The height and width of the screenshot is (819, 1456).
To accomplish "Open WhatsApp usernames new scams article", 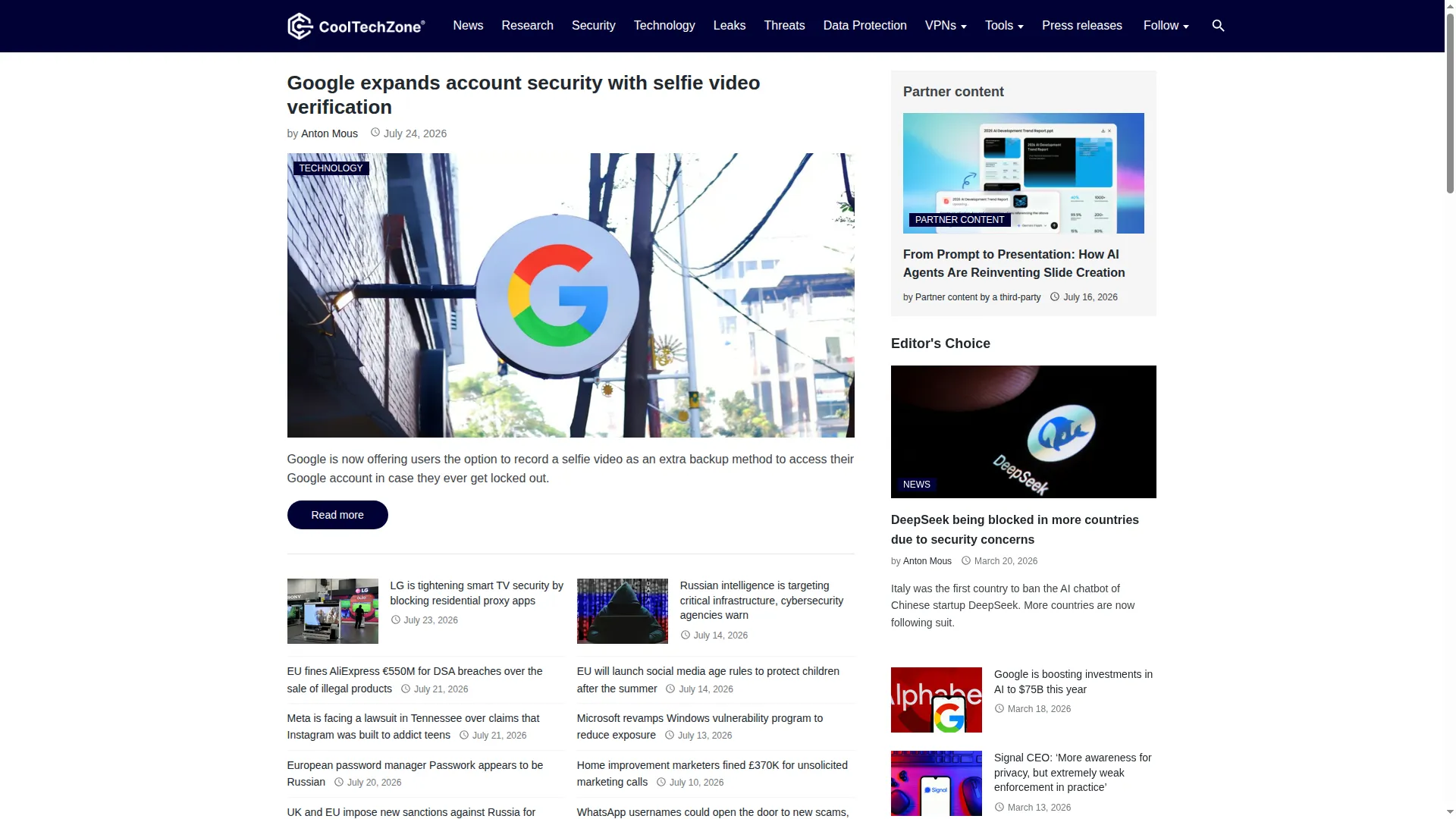I will (712, 812).
